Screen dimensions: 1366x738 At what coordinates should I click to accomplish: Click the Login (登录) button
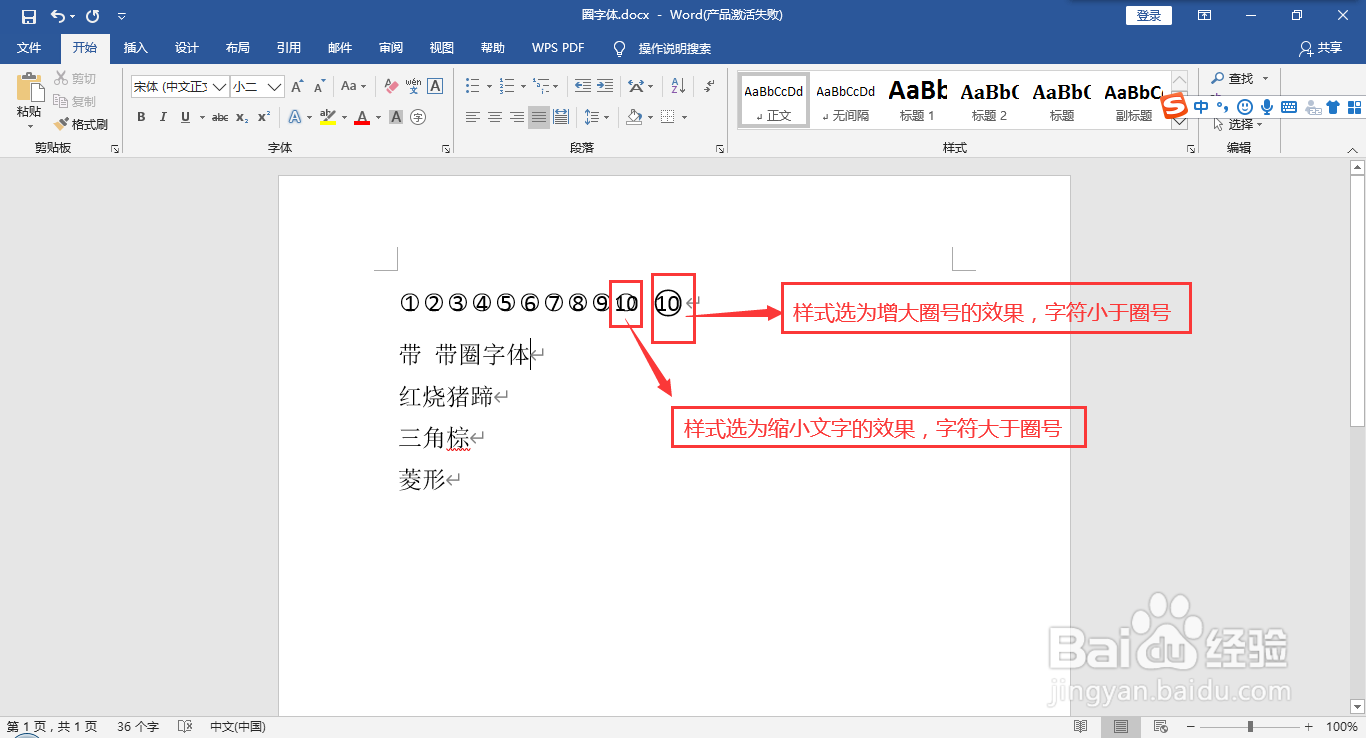[x=1149, y=15]
